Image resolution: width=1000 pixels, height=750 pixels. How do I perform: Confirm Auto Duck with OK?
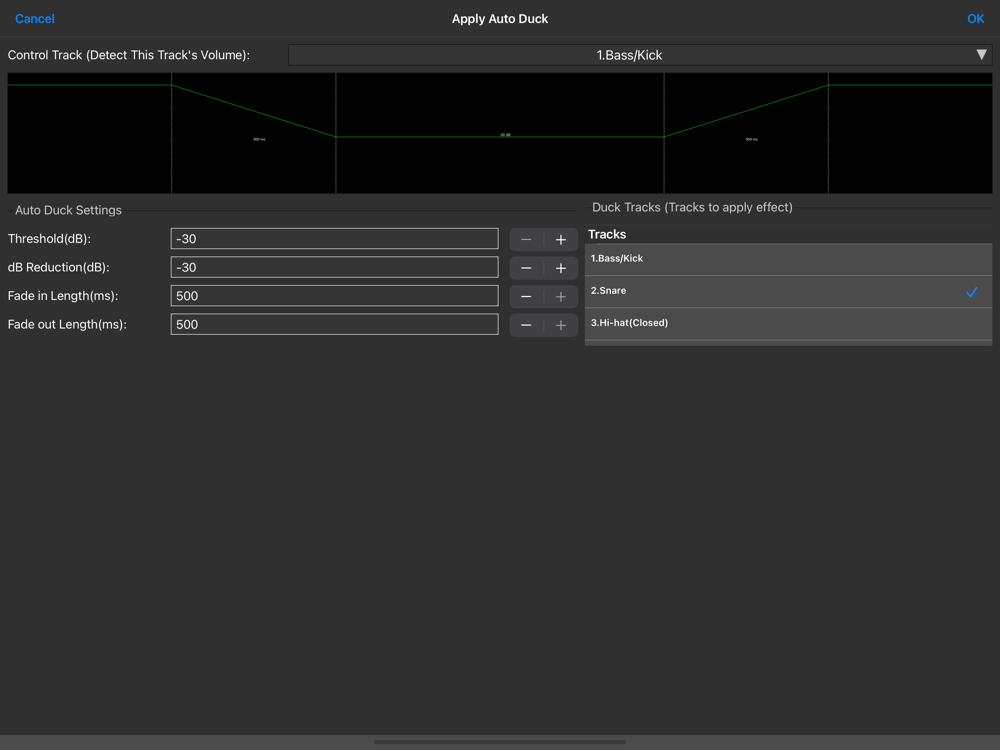(x=975, y=18)
